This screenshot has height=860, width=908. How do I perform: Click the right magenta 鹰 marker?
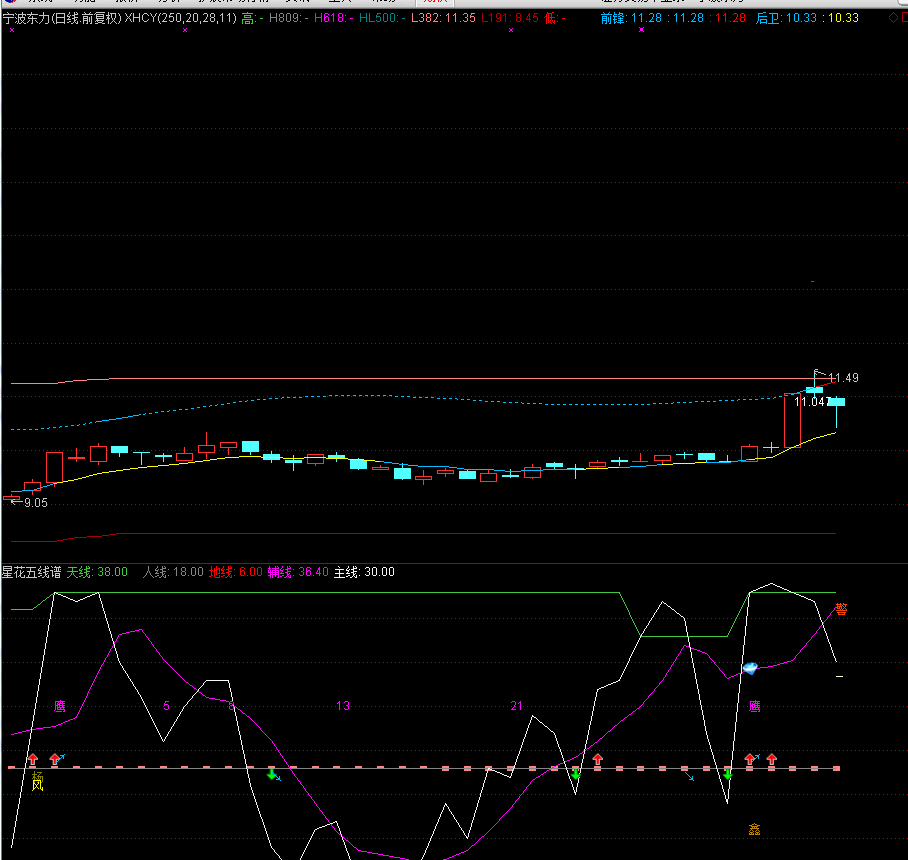pyautogui.click(x=754, y=706)
